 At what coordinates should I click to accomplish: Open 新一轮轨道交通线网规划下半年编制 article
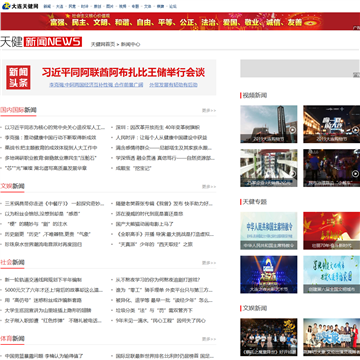43,280
